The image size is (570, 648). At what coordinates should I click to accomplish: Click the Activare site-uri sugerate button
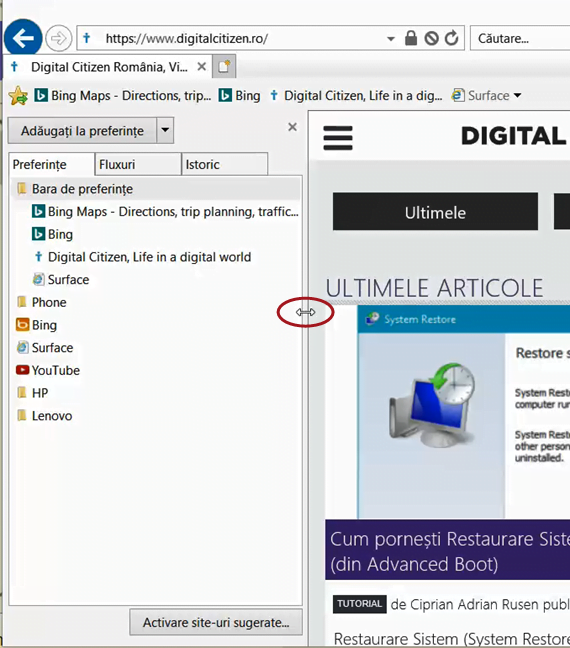tap(216, 622)
